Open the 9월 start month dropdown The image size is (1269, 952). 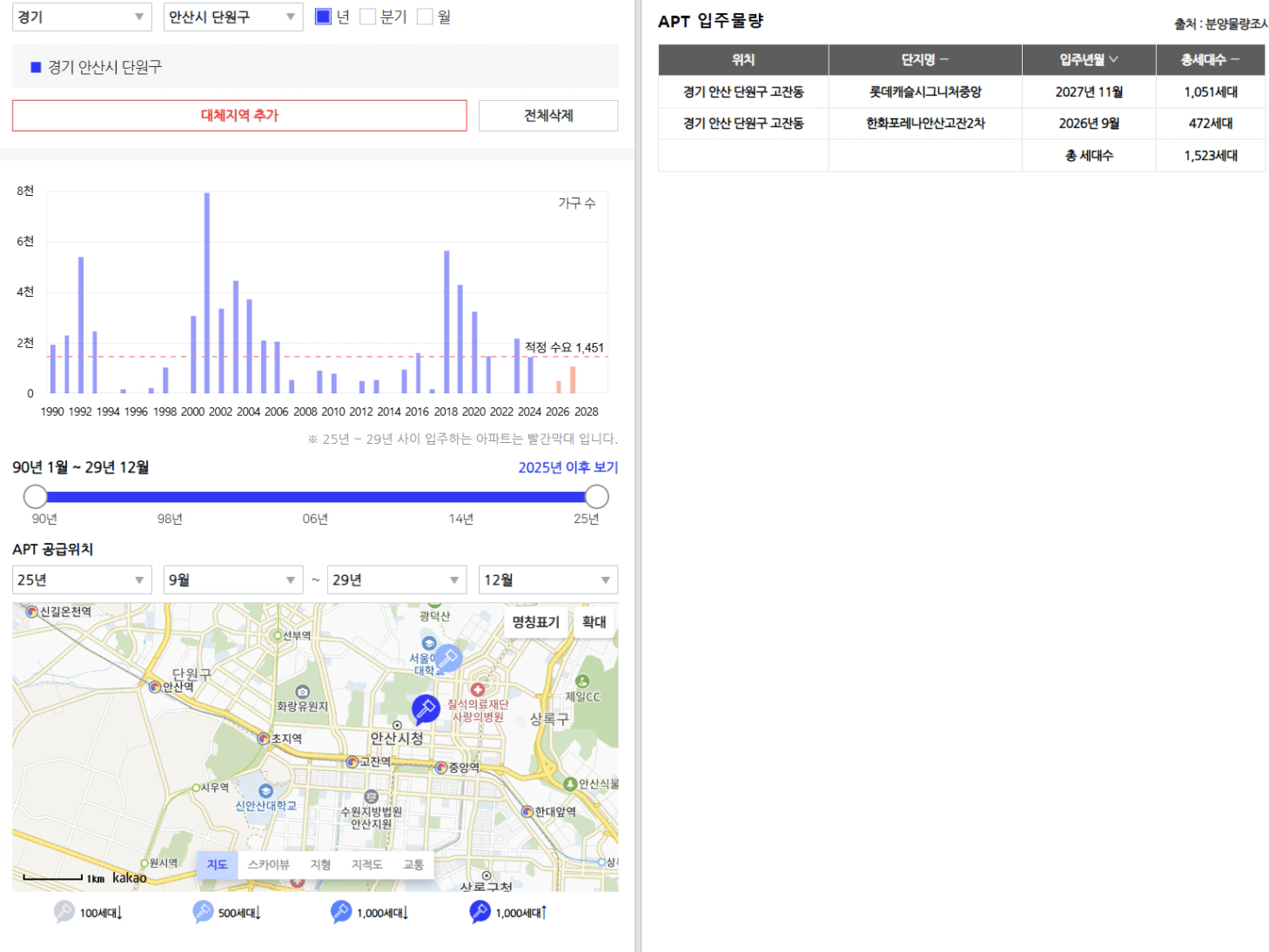click(233, 580)
